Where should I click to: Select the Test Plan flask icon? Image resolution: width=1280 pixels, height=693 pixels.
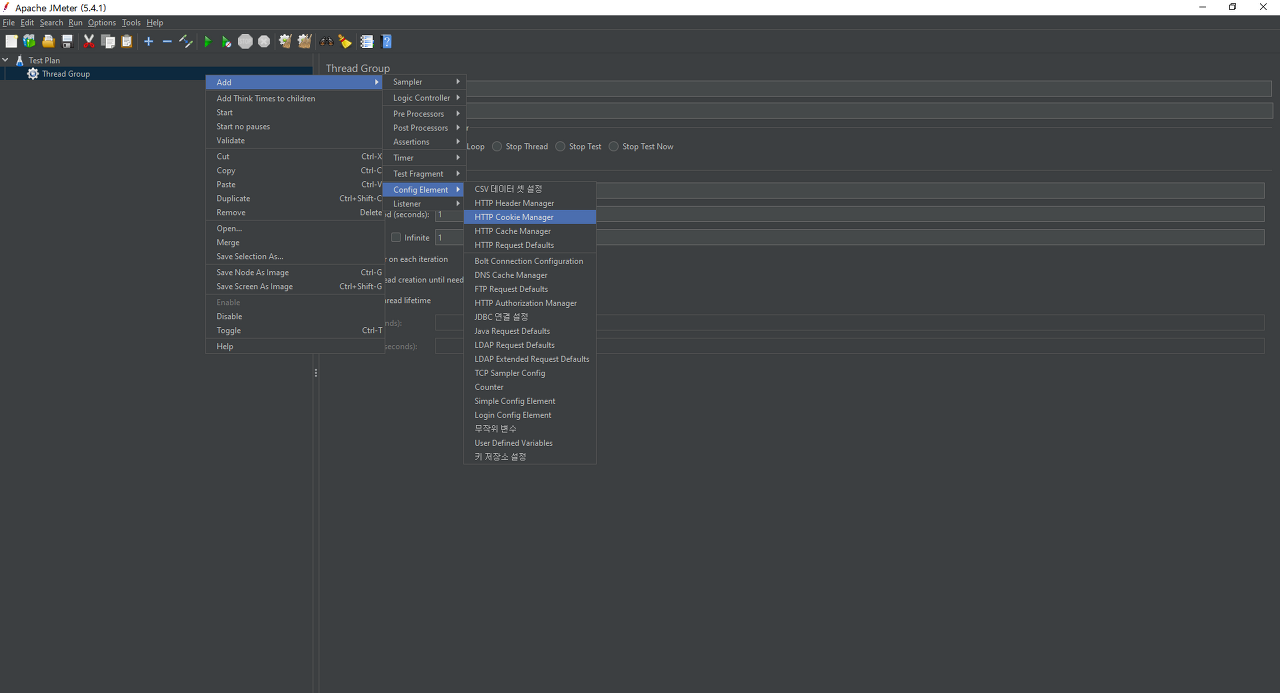pyautogui.click(x=19, y=60)
